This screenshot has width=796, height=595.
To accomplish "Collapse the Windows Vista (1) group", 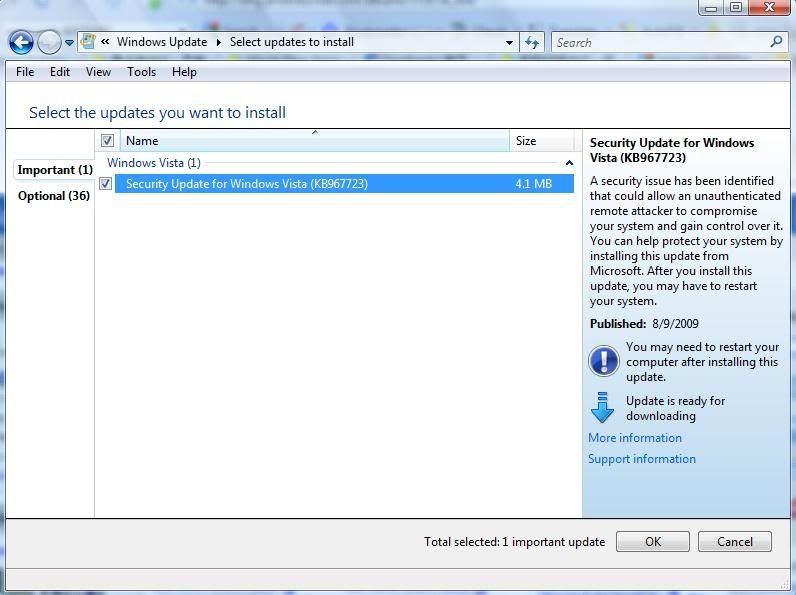I will point(569,163).
